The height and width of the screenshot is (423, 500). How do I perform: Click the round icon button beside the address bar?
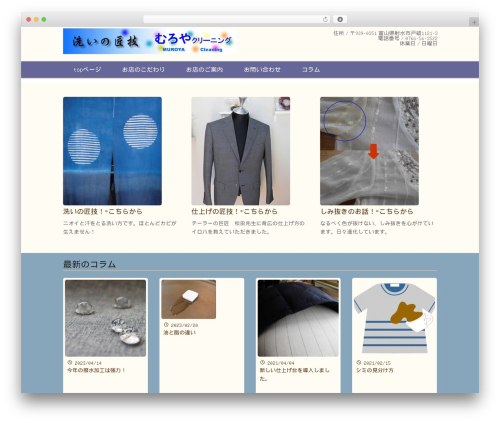pyautogui.click(x=340, y=19)
